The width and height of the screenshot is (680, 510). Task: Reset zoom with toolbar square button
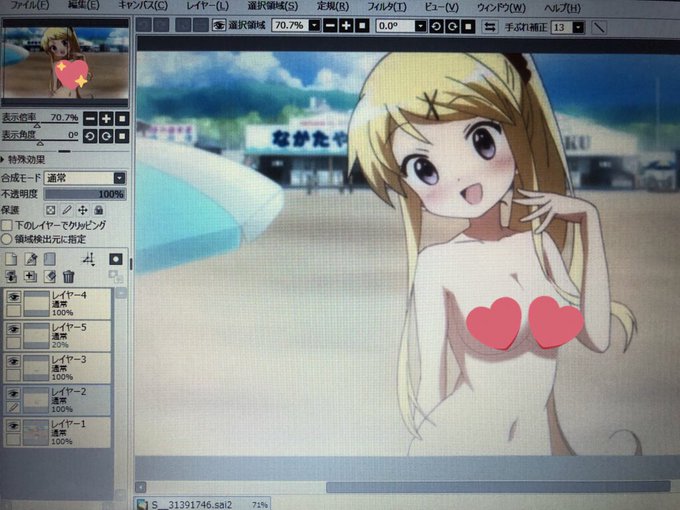point(362,26)
